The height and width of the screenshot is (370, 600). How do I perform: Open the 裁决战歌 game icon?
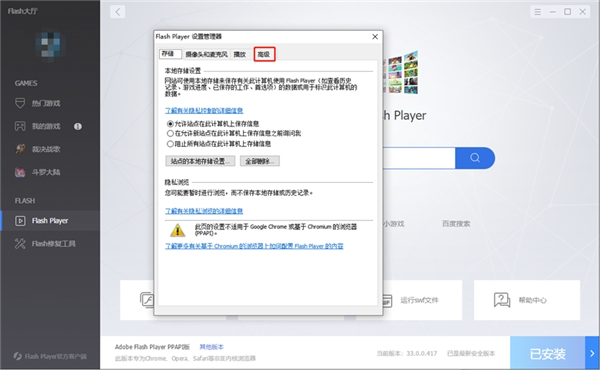click(x=20, y=149)
